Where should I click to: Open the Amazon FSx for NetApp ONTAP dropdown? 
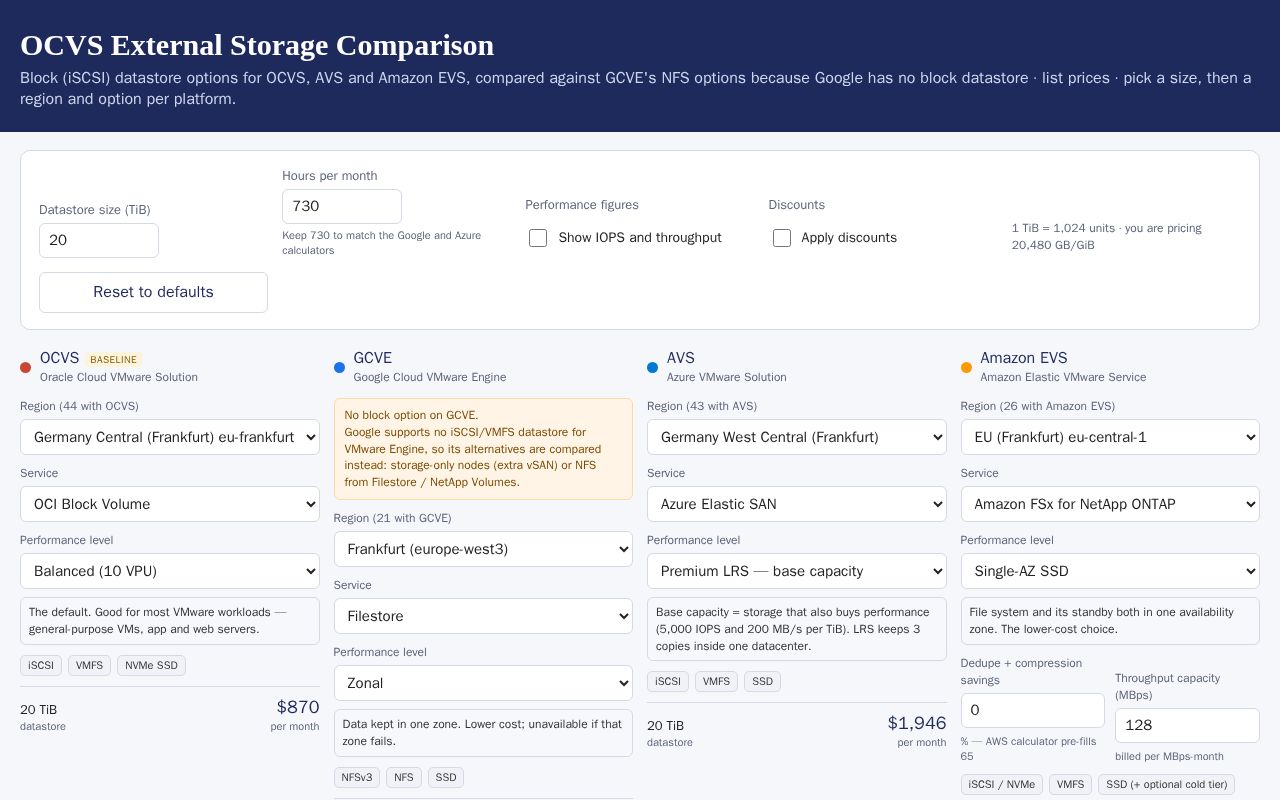point(1110,504)
